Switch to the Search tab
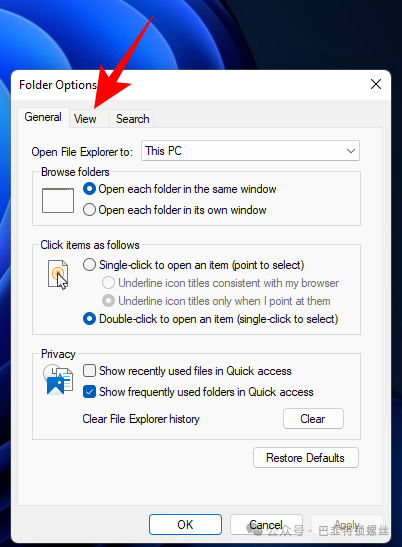Viewport: 402px width, 547px height. point(132,119)
